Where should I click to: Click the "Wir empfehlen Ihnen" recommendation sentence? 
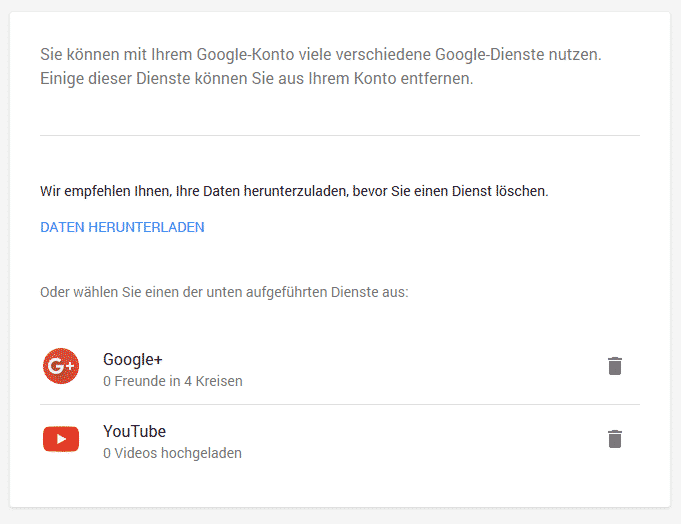(294, 191)
